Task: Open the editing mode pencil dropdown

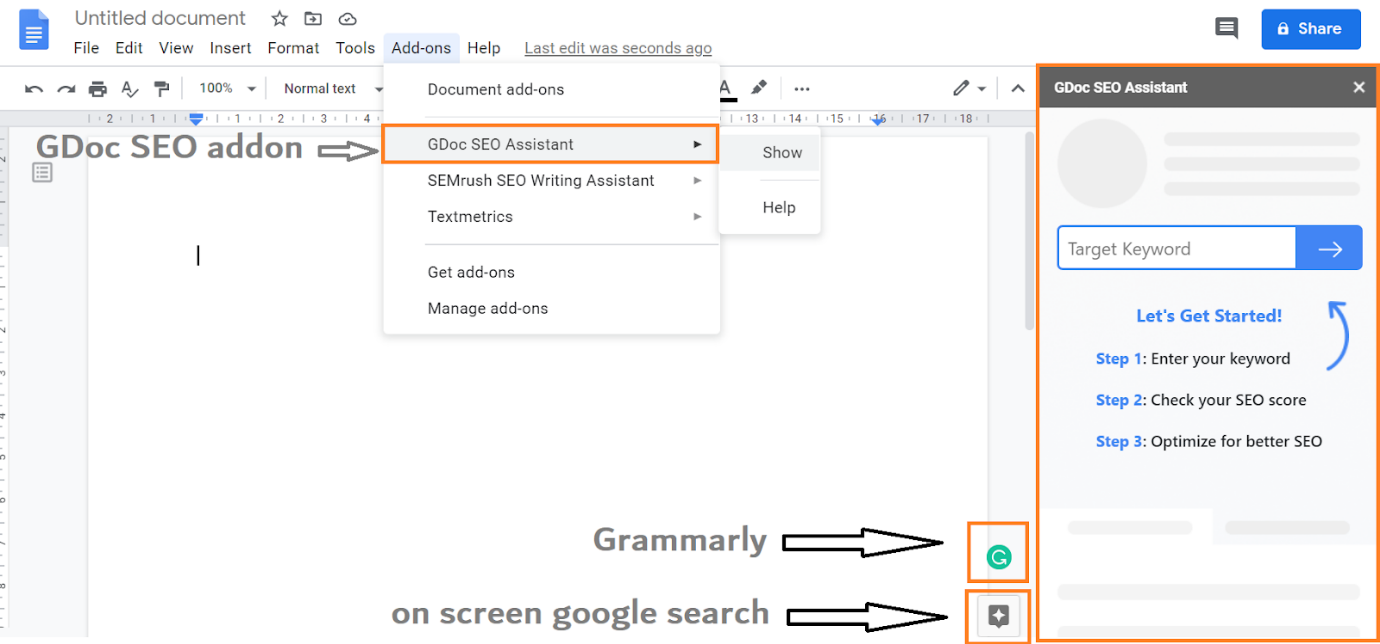Action: click(969, 88)
